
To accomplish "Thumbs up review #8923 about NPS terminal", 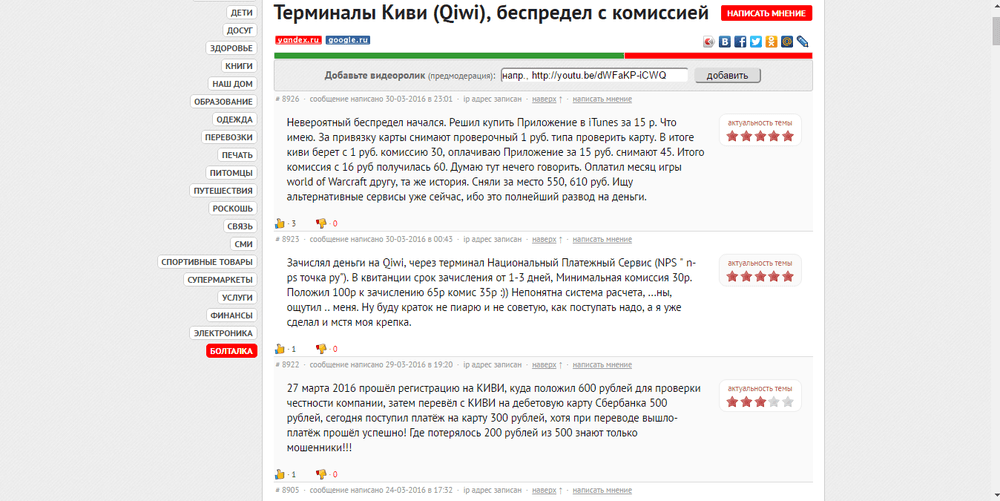I will coord(279,349).
